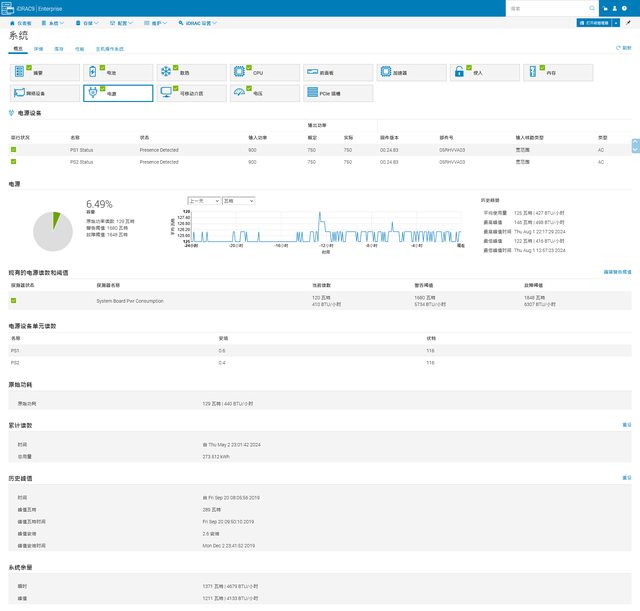Open the 瓦特 unit dropdown
Viewport: 640px width, 611px height.
coord(238,201)
